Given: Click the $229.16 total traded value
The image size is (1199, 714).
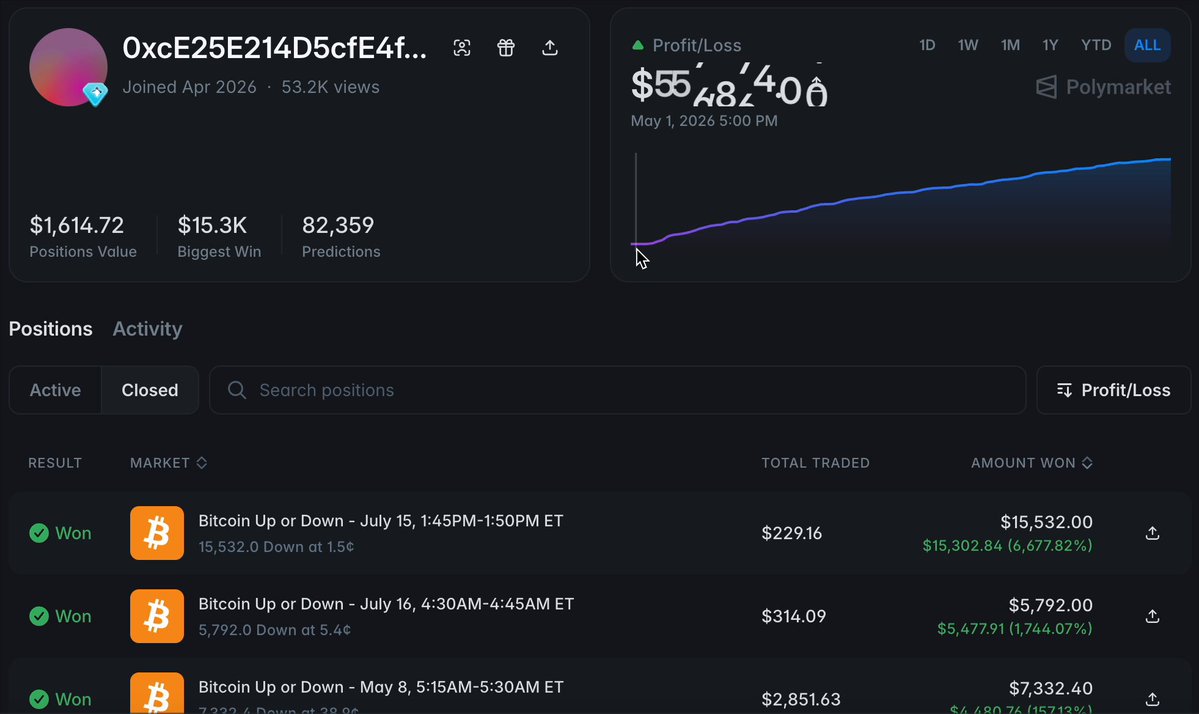Looking at the screenshot, I should click(791, 533).
